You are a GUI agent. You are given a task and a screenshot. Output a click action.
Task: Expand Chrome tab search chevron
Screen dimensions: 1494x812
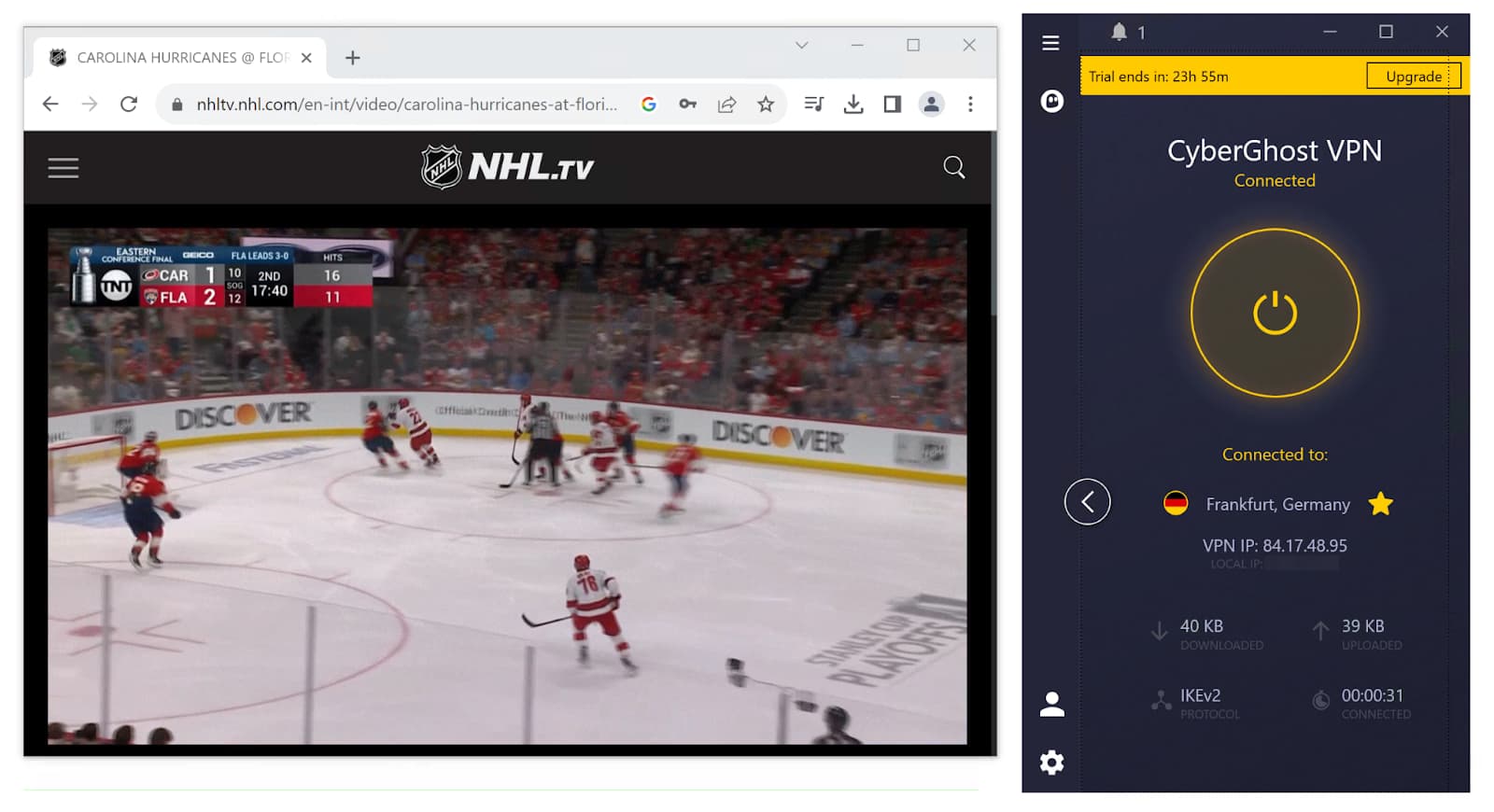point(801,45)
